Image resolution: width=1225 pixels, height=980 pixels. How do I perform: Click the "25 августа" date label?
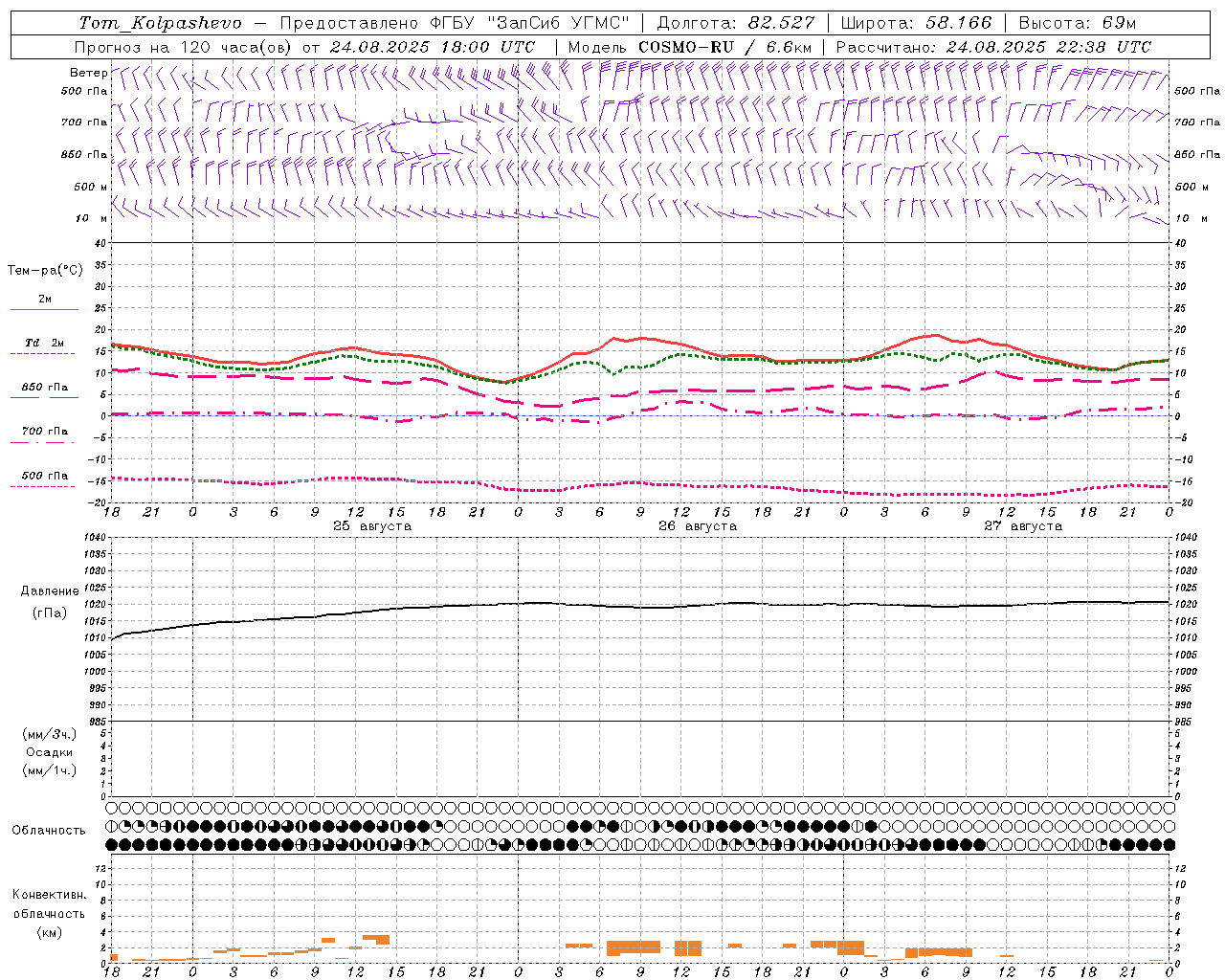[371, 526]
